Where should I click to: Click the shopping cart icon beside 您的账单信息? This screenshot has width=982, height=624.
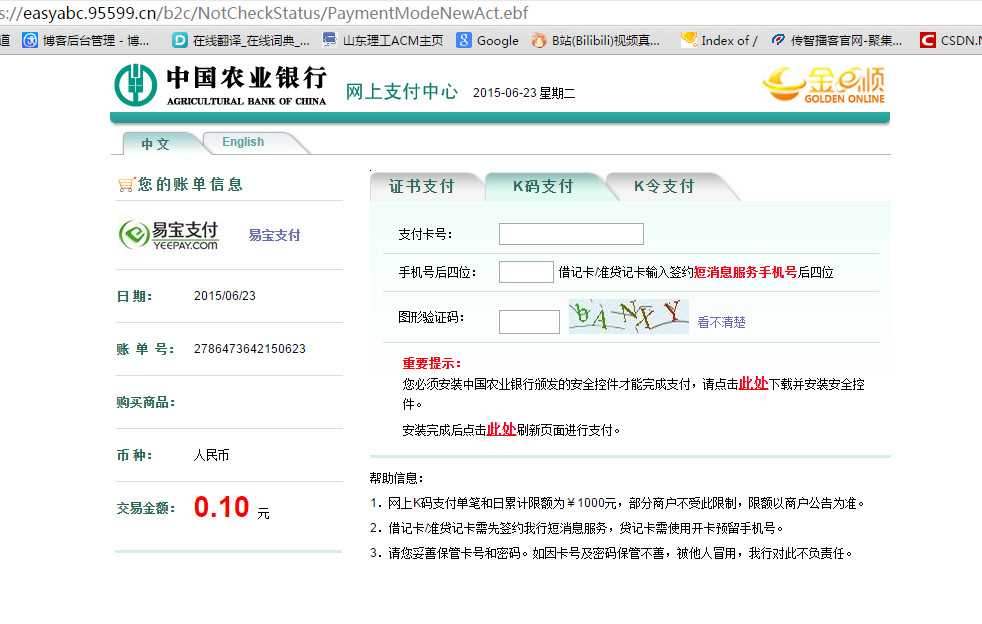pyautogui.click(x=126, y=184)
